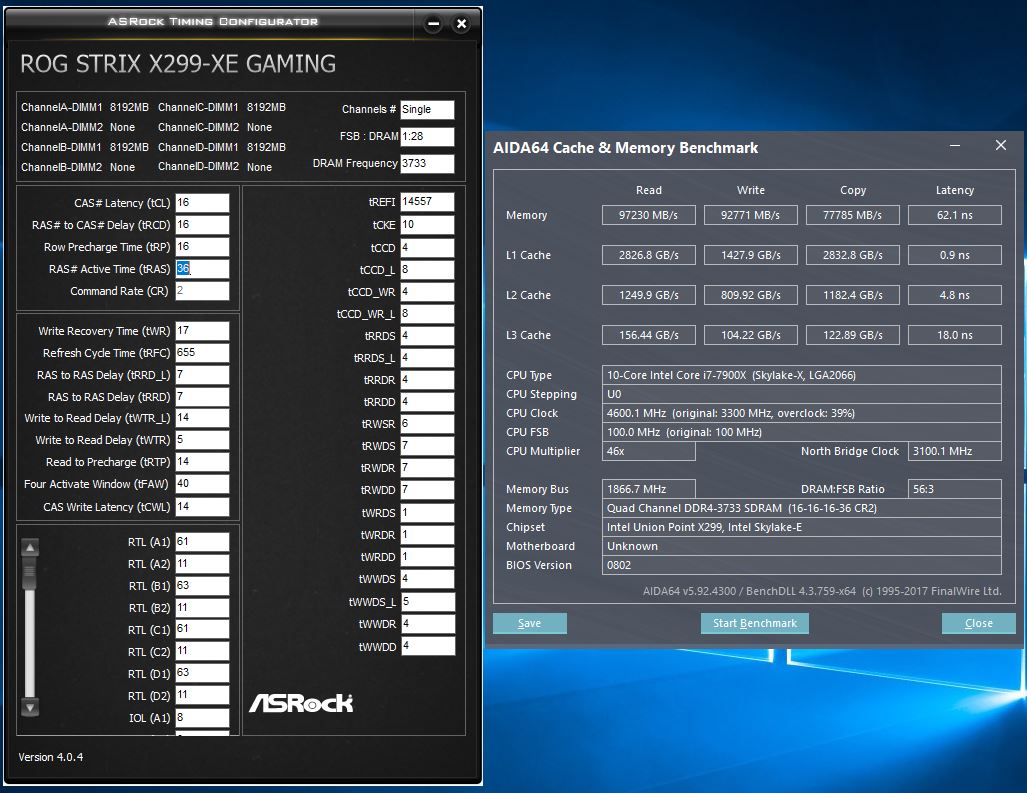Minimize the ASRock Timing Configurator window
The image size is (1027, 793).
(433, 24)
